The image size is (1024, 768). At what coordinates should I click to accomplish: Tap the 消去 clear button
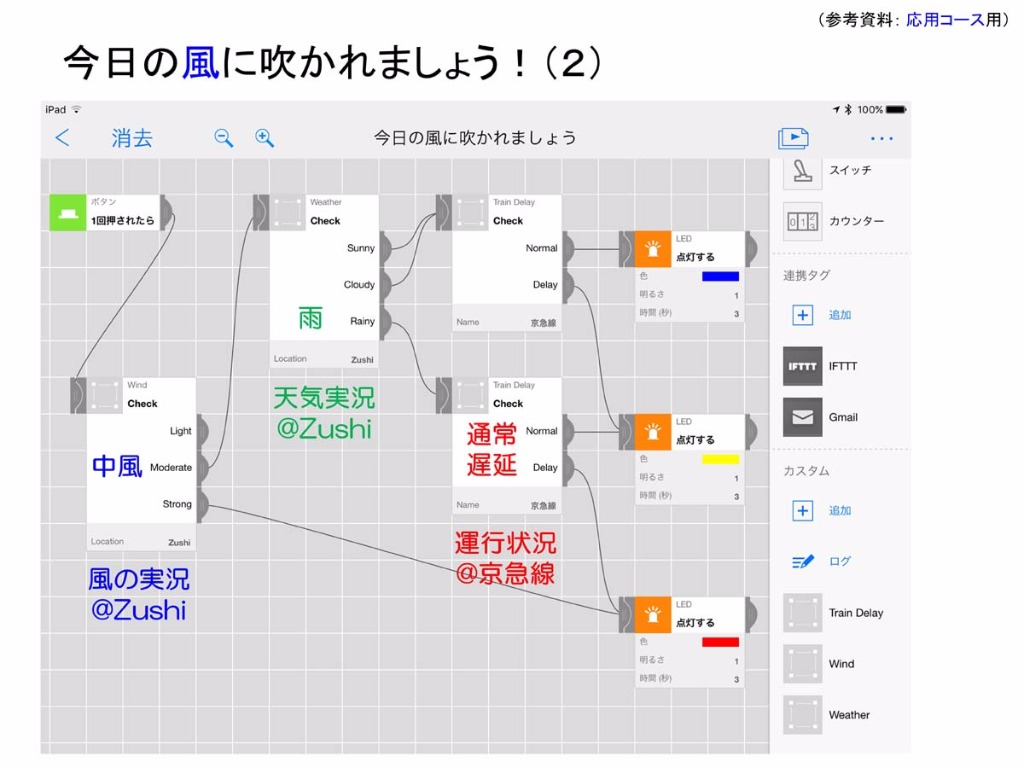point(132,138)
